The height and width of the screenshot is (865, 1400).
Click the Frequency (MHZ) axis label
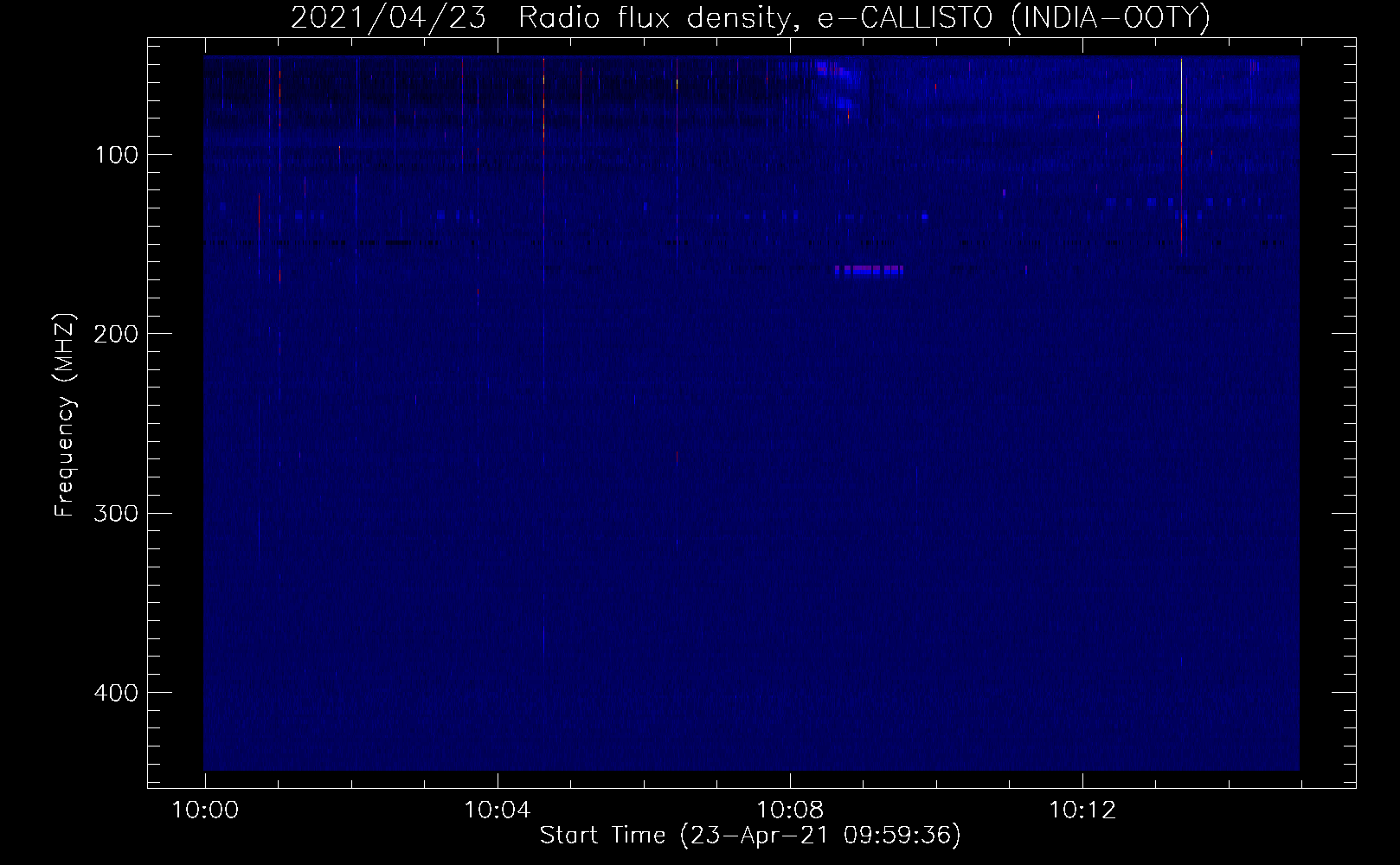click(66, 414)
